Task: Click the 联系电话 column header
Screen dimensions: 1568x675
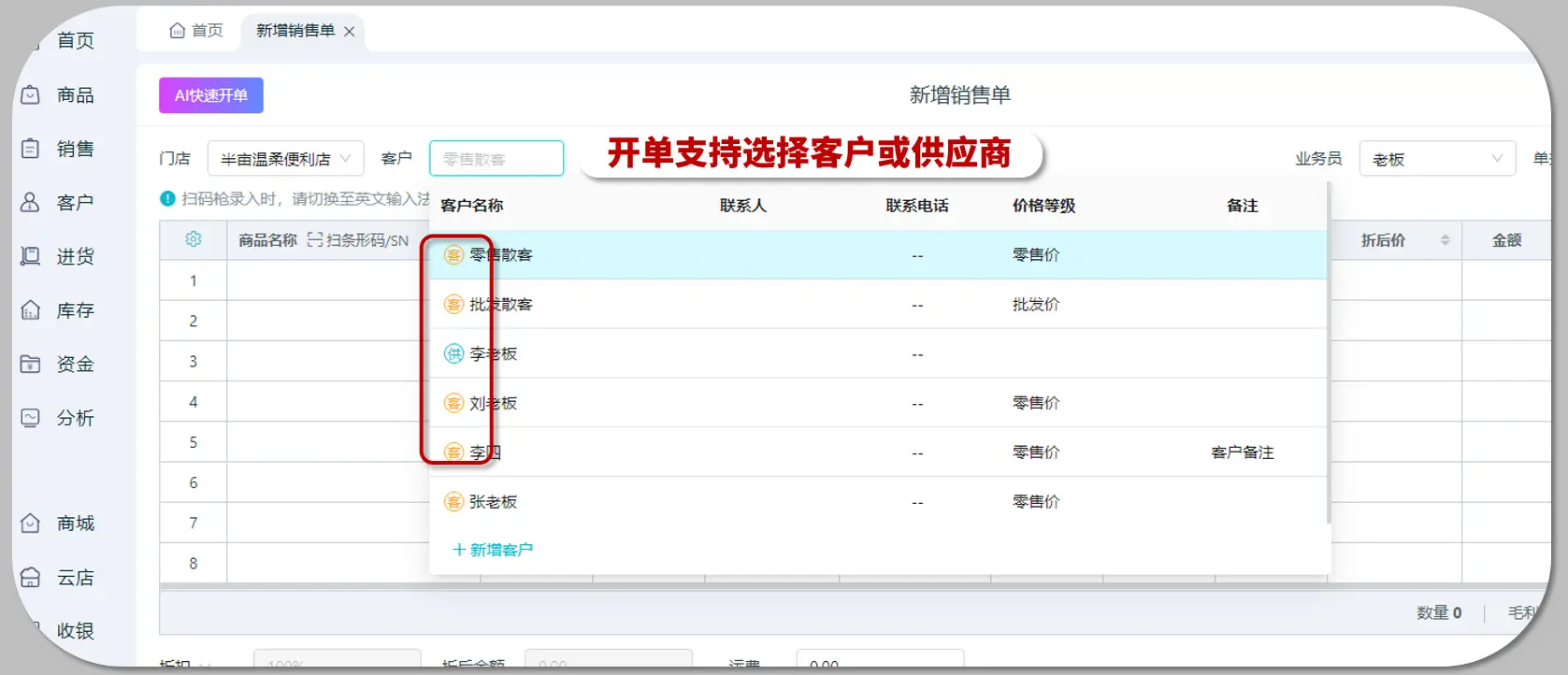Action: click(917, 206)
